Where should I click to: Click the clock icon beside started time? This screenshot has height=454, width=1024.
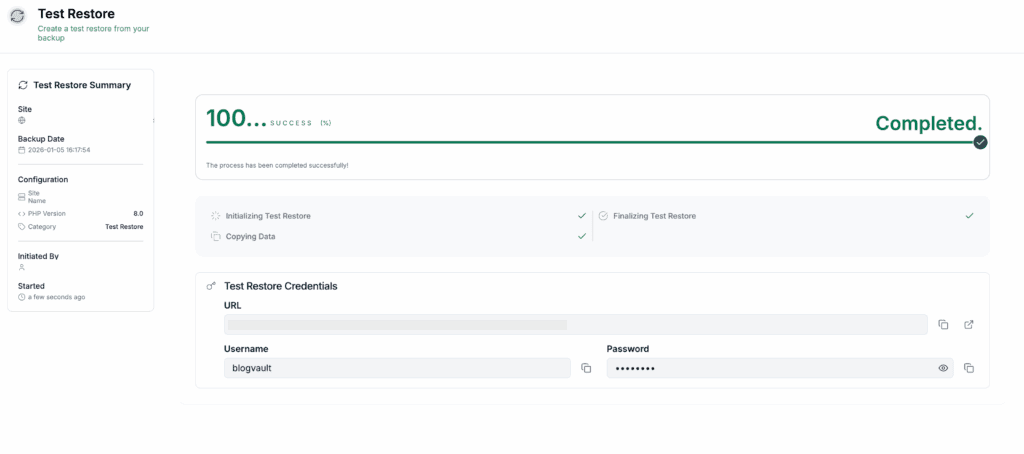[x=22, y=297]
